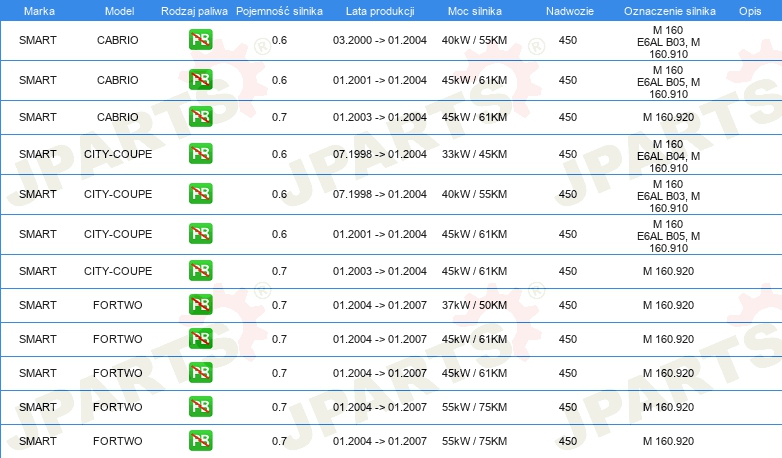This screenshot has width=782, height=458.
Task: Sort by Rodzaj paliwa header
Action: click(x=194, y=11)
